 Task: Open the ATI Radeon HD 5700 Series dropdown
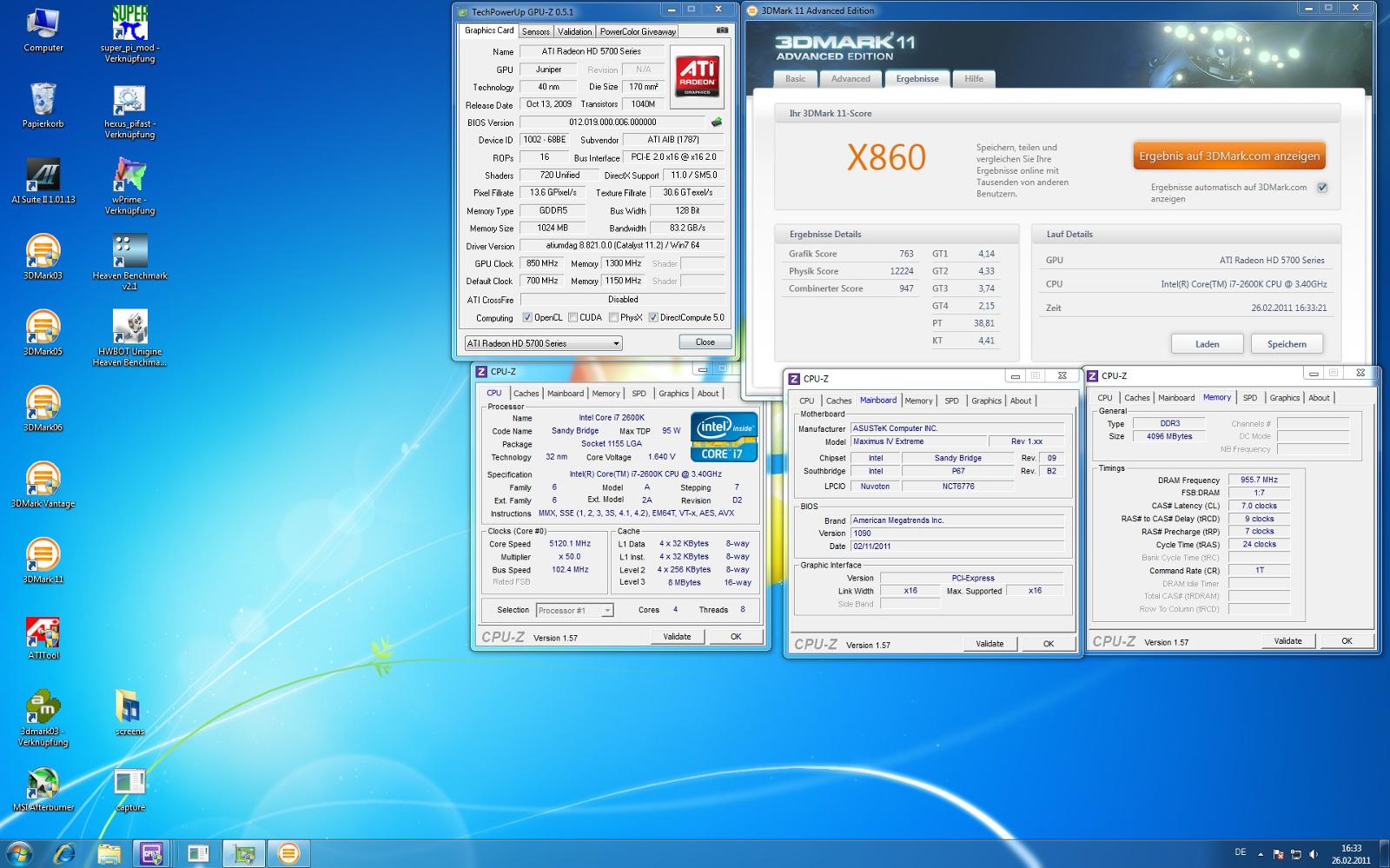click(x=543, y=343)
